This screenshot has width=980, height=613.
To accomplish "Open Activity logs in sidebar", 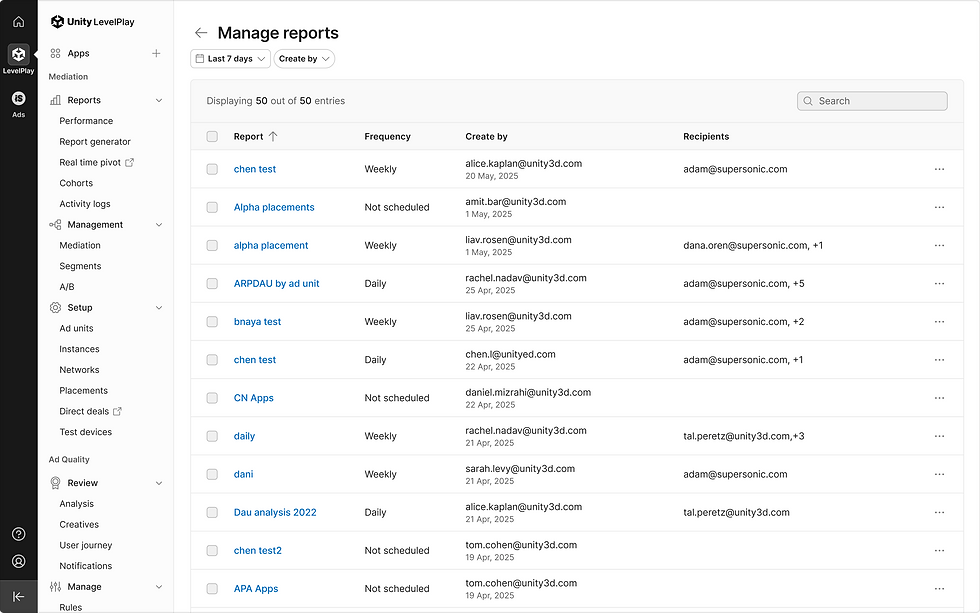I will 85,204.
